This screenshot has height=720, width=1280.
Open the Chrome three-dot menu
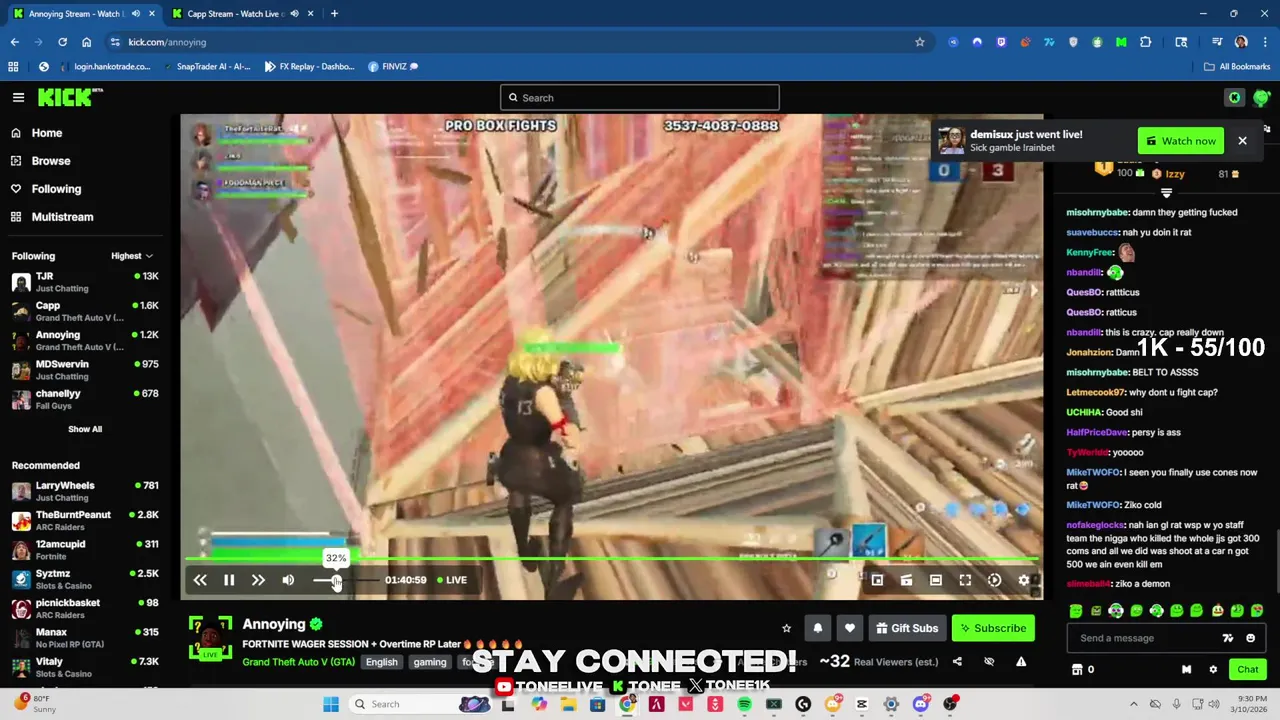[1265, 42]
